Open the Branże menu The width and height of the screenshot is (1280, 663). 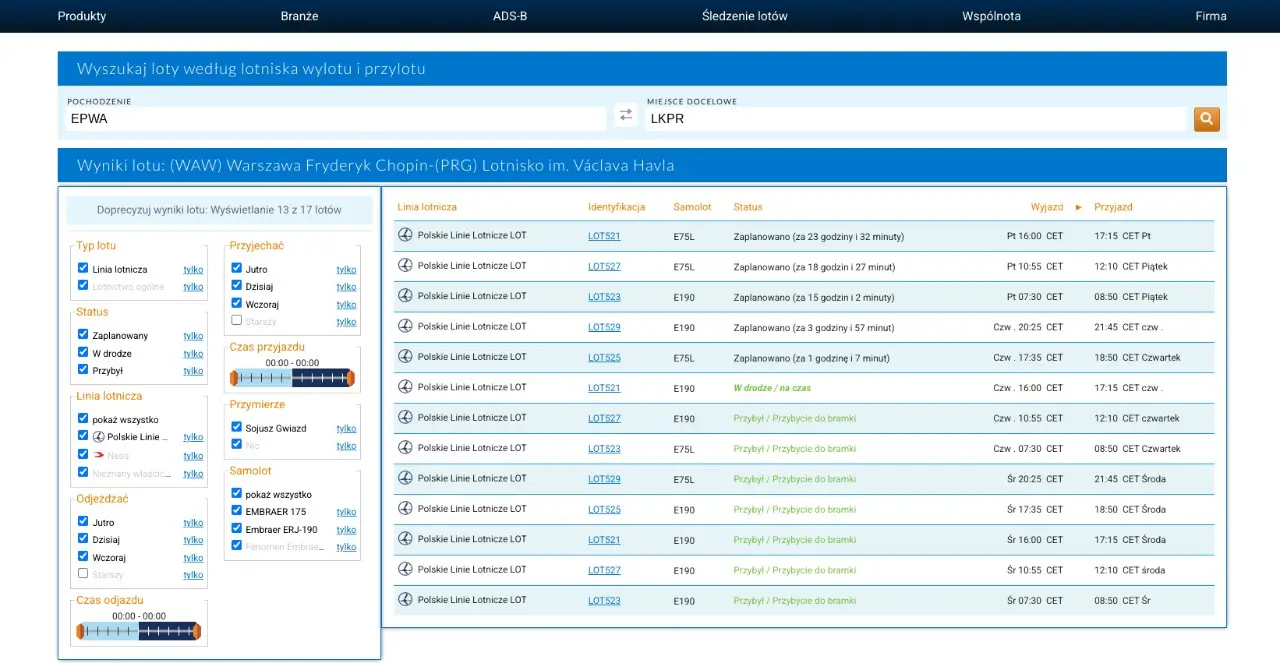click(300, 16)
